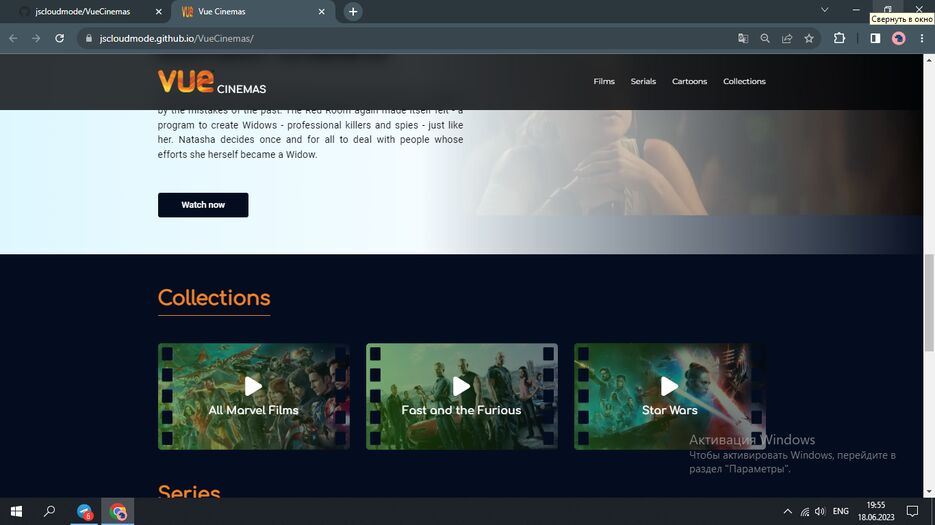Open the Fast and the Furious title text

462,410
